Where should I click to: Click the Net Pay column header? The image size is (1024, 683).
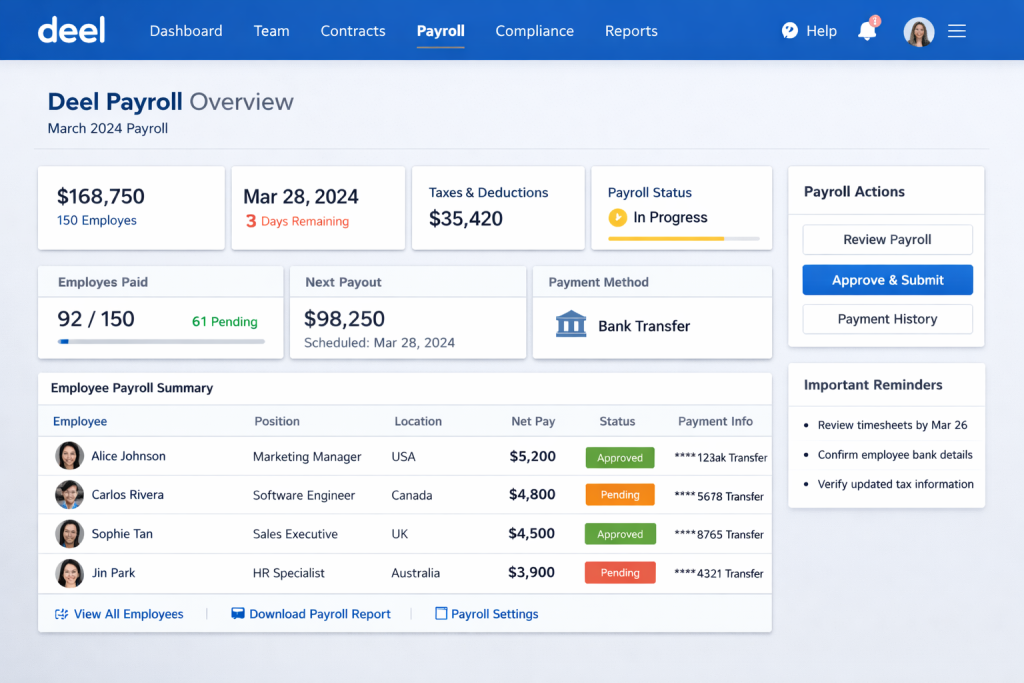pos(533,421)
